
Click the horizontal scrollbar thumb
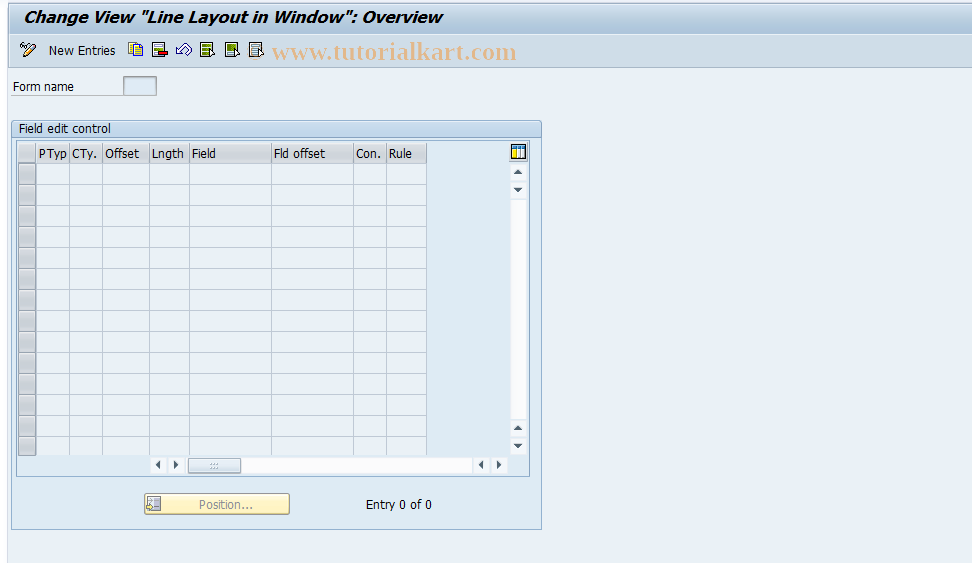tap(214, 466)
